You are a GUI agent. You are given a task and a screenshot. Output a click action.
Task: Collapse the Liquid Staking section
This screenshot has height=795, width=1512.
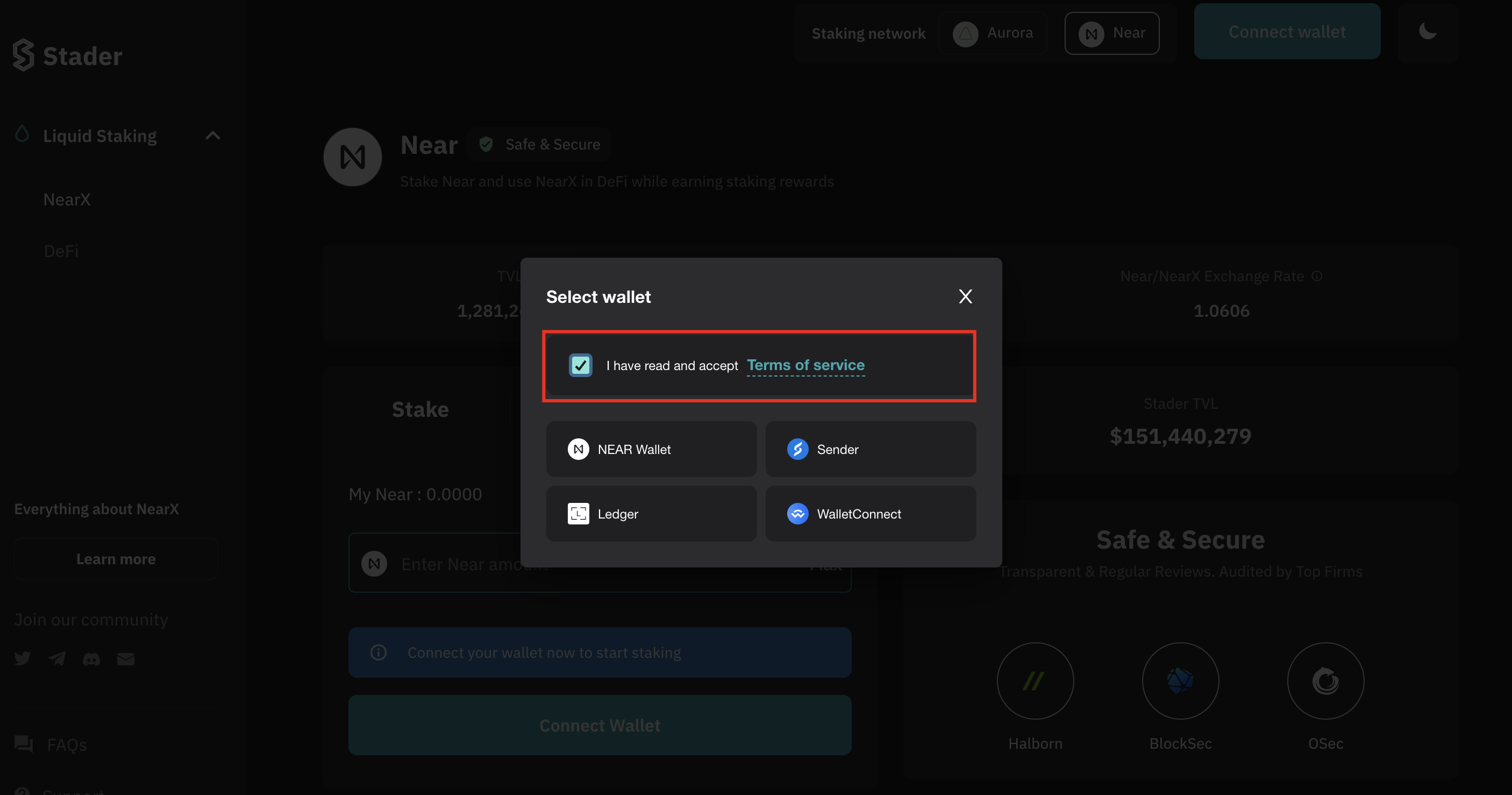click(212, 136)
